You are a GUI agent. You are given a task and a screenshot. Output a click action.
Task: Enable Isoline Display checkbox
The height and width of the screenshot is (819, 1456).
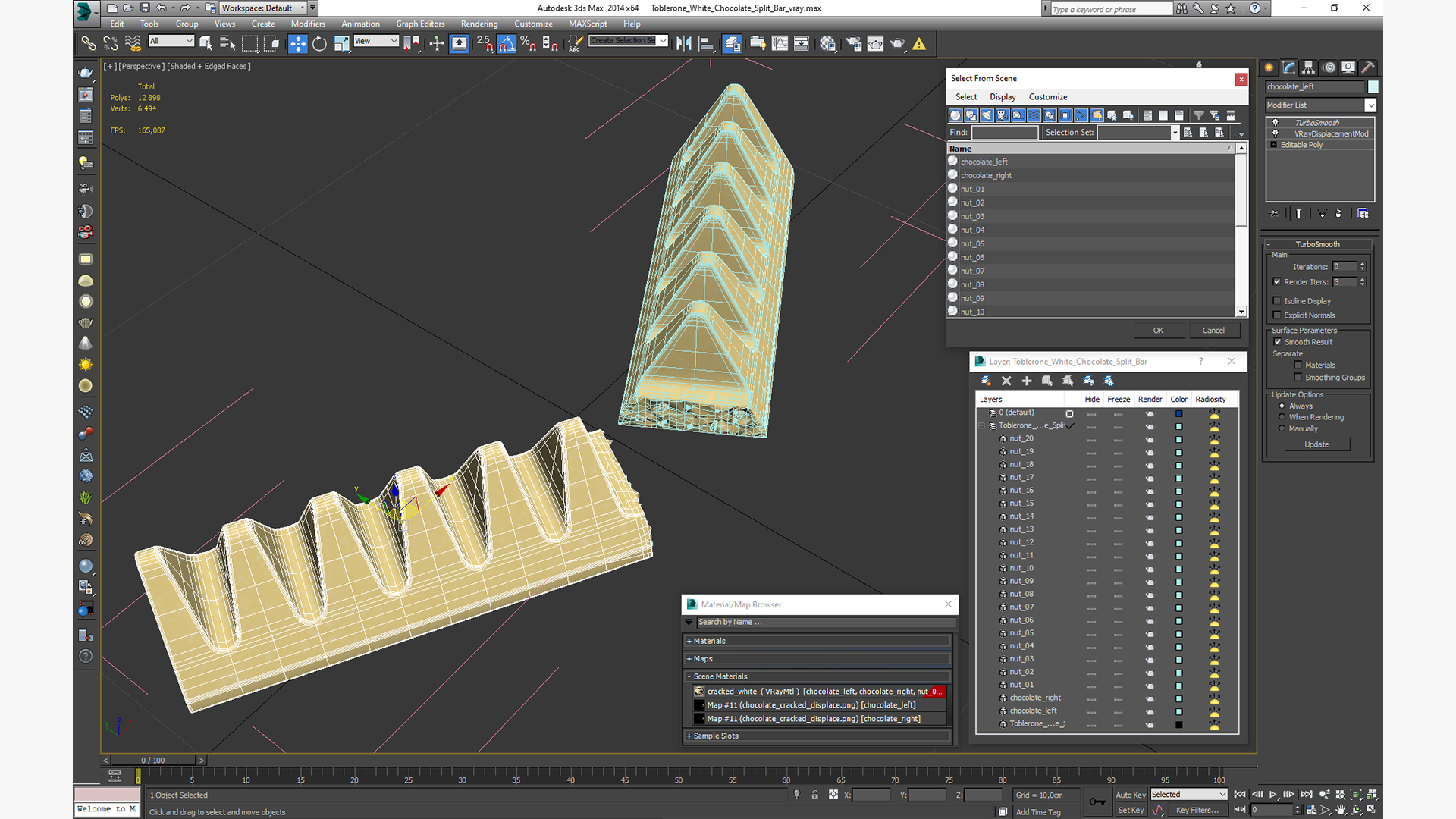coord(1277,301)
